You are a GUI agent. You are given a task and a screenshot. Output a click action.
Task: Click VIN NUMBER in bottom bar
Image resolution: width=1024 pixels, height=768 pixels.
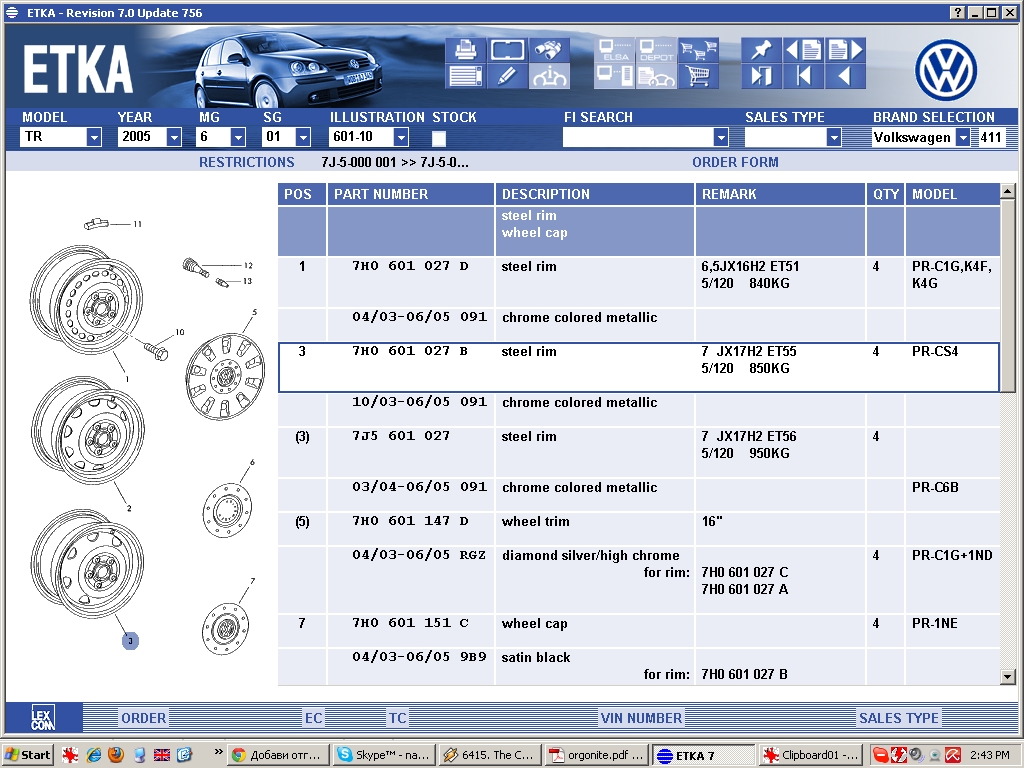641,717
